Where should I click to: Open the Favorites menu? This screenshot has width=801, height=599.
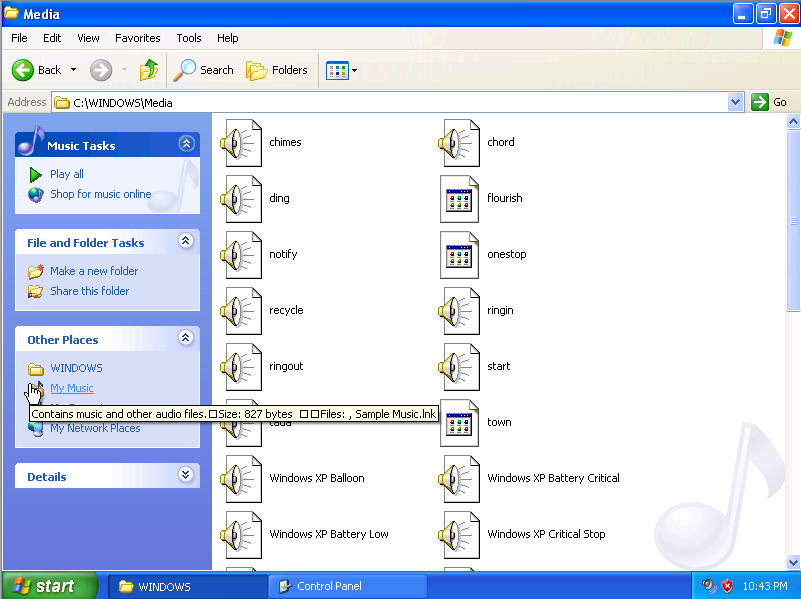[137, 38]
